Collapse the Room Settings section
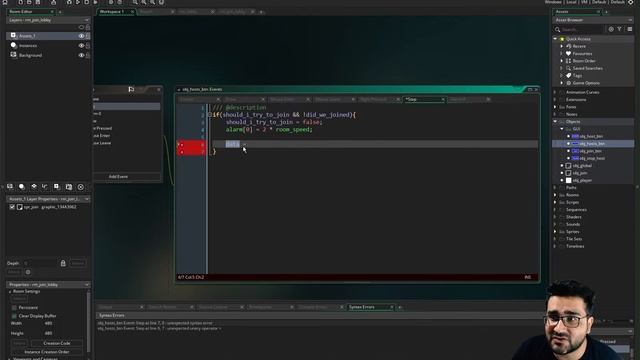This screenshot has height=360, width=640. (10, 291)
